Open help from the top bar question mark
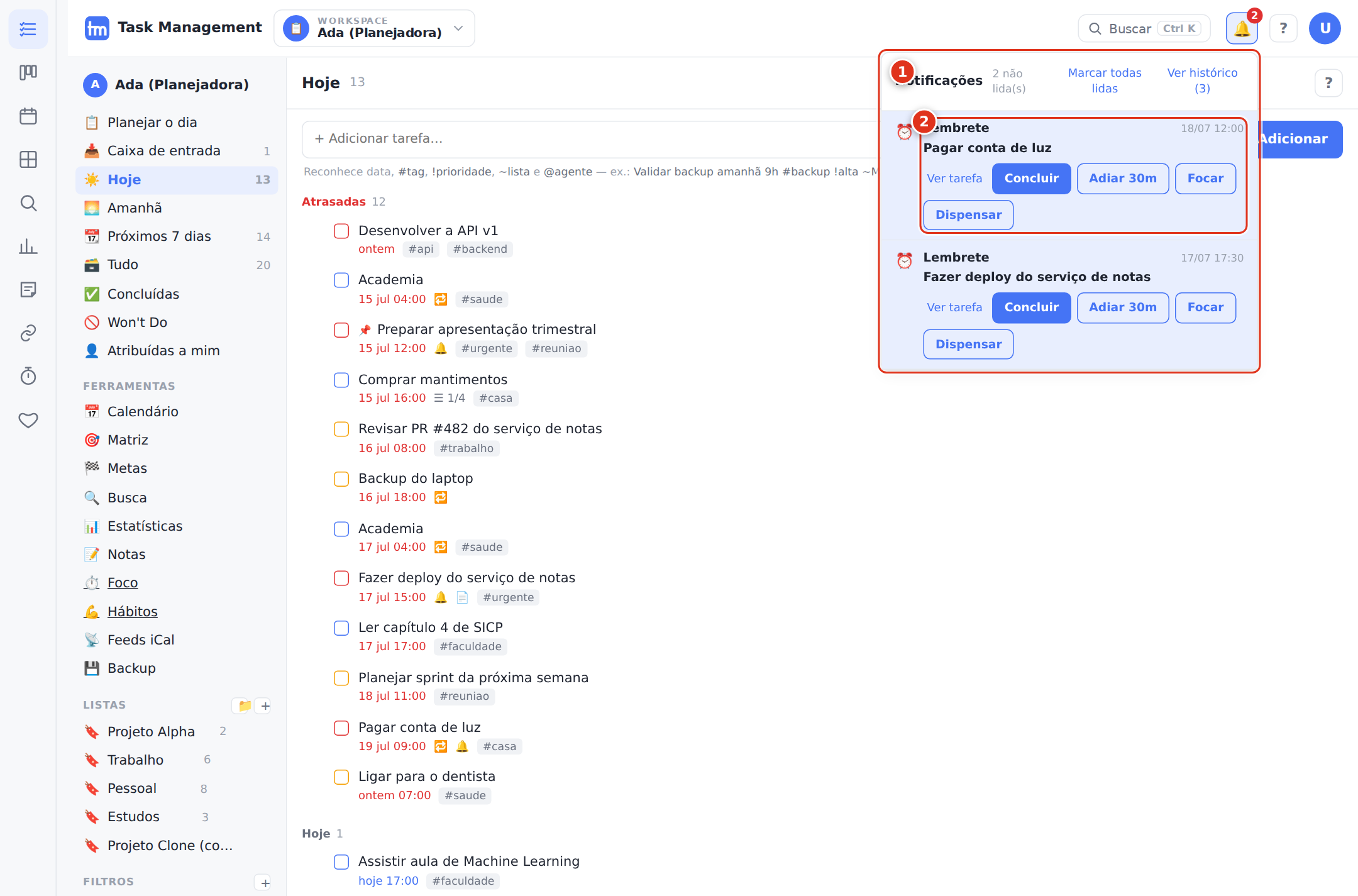 pyautogui.click(x=1283, y=28)
